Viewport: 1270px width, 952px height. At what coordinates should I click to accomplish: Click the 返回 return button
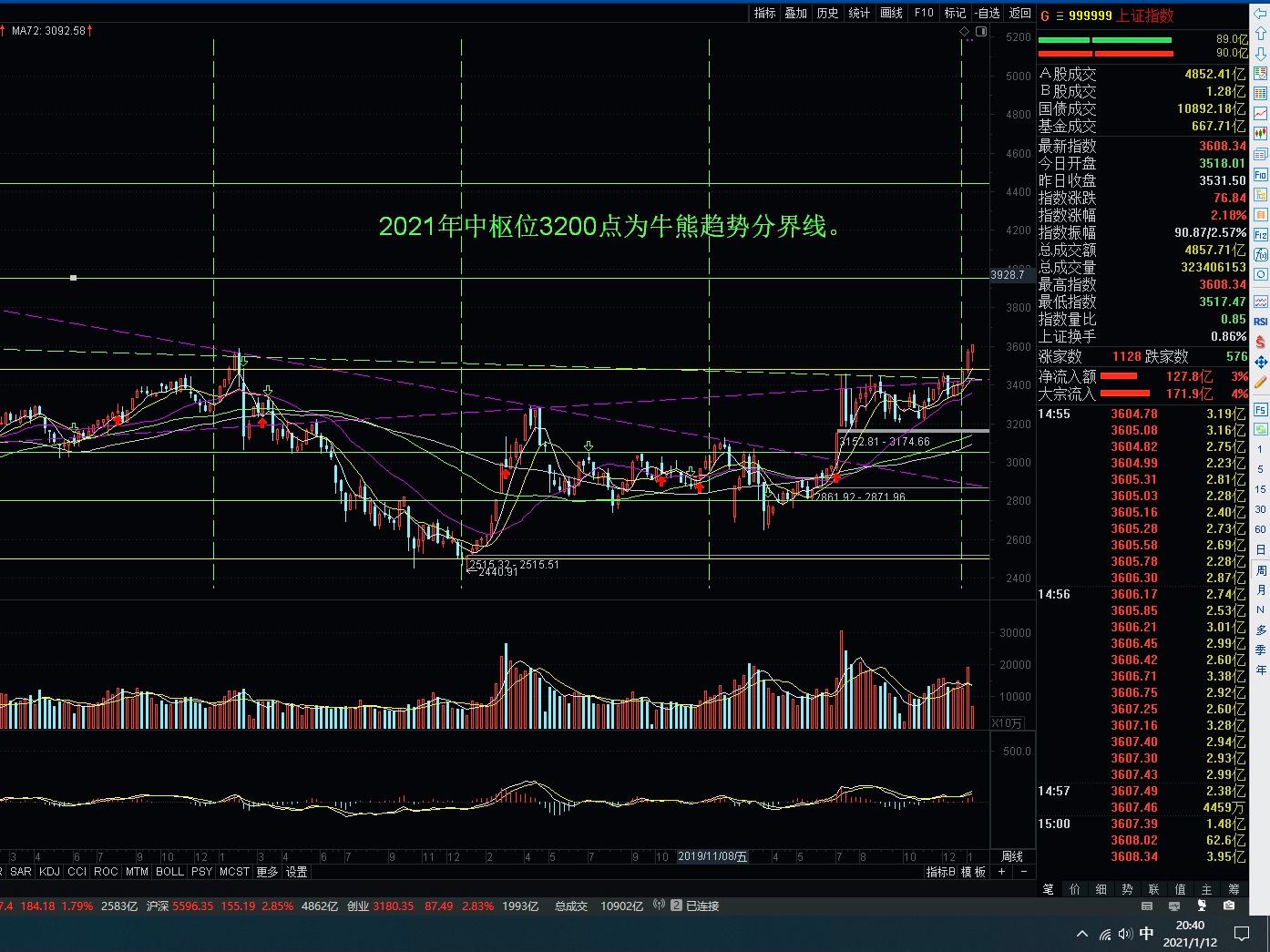[1020, 13]
